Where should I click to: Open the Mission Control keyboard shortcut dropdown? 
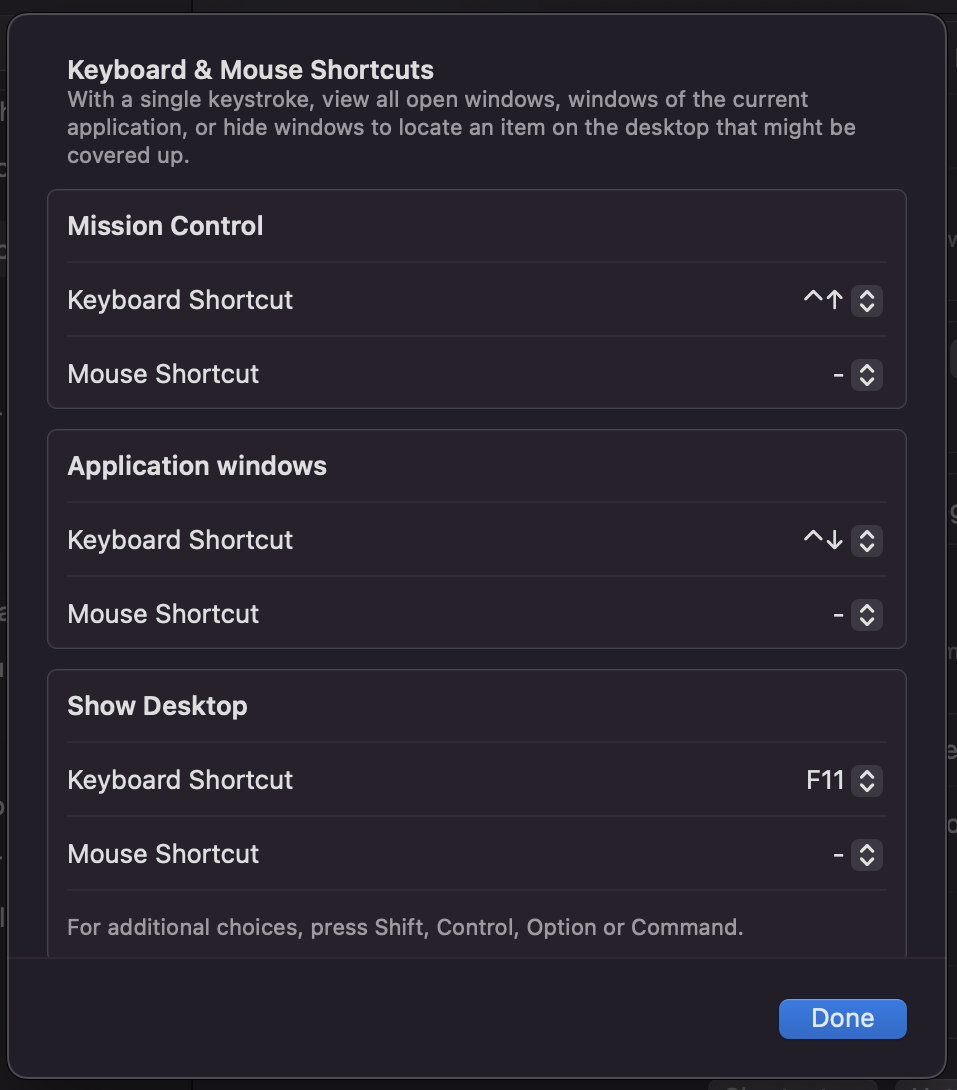coord(866,300)
